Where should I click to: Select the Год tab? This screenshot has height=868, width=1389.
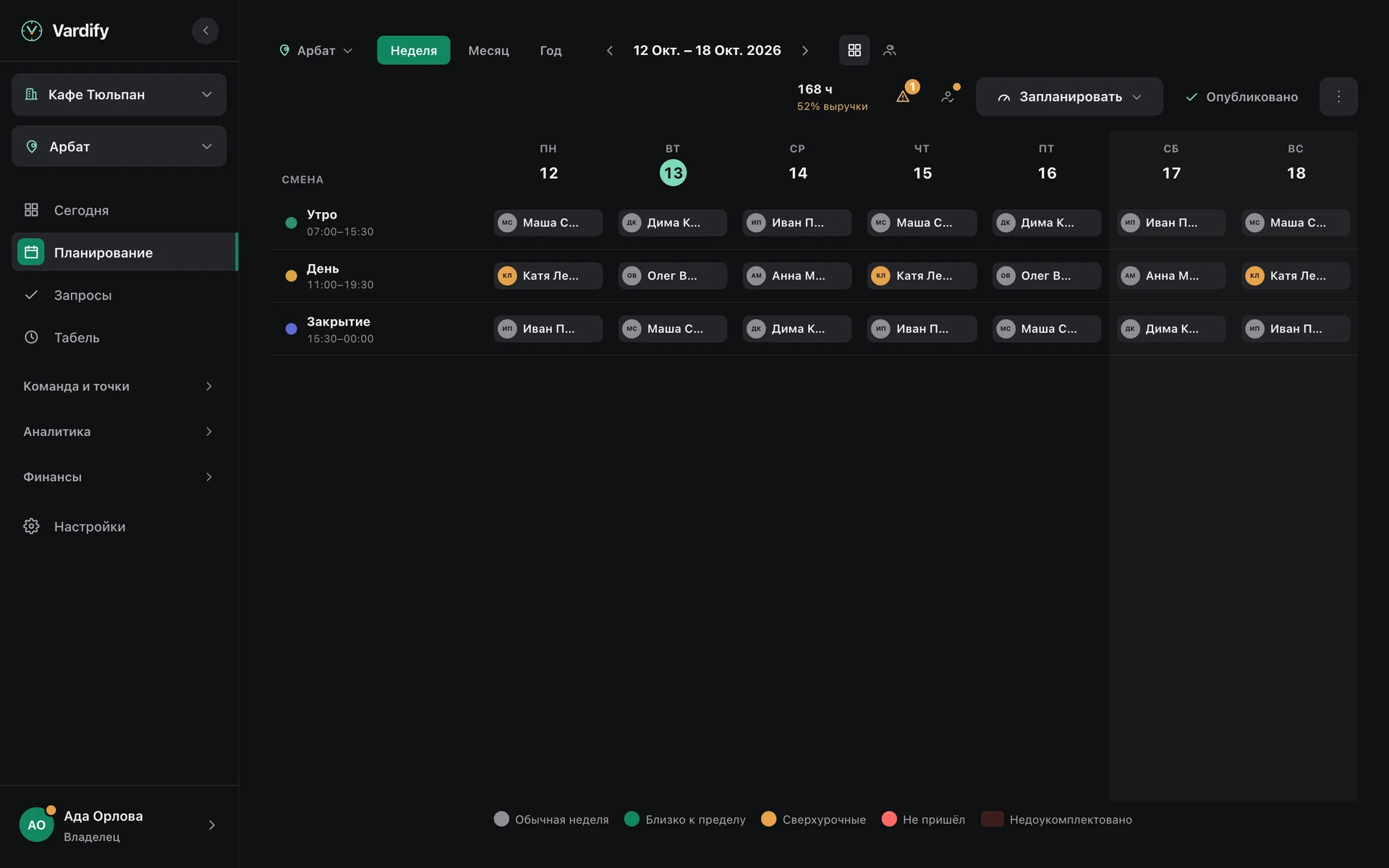tap(551, 51)
